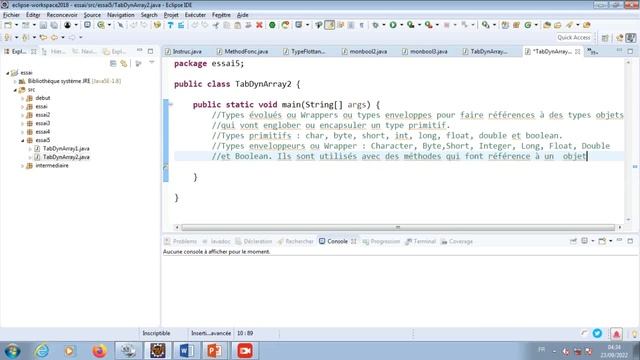Toggle Show Whitespace Characters pilcrow
The image size is (640, 360).
(x=362, y=25)
